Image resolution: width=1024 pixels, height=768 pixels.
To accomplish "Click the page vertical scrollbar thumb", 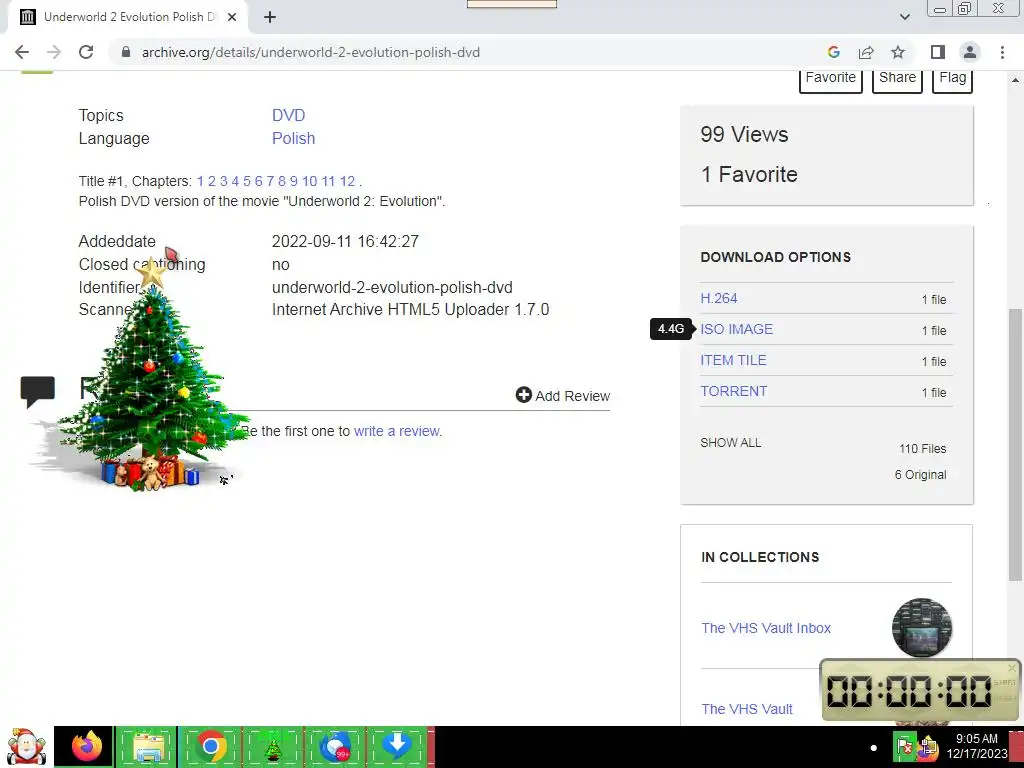I will 1015,444.
